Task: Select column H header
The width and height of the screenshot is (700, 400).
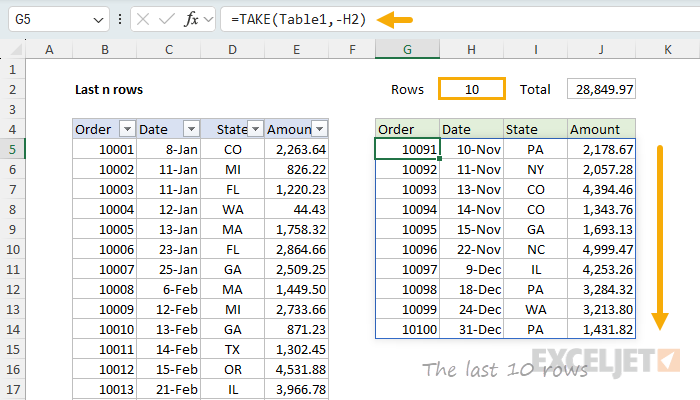Action: (471, 50)
